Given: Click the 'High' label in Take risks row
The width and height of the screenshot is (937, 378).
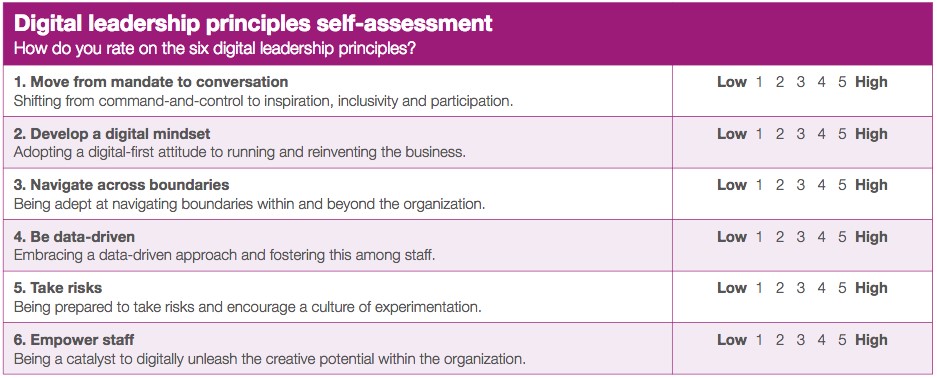Looking at the screenshot, I should (871, 288).
